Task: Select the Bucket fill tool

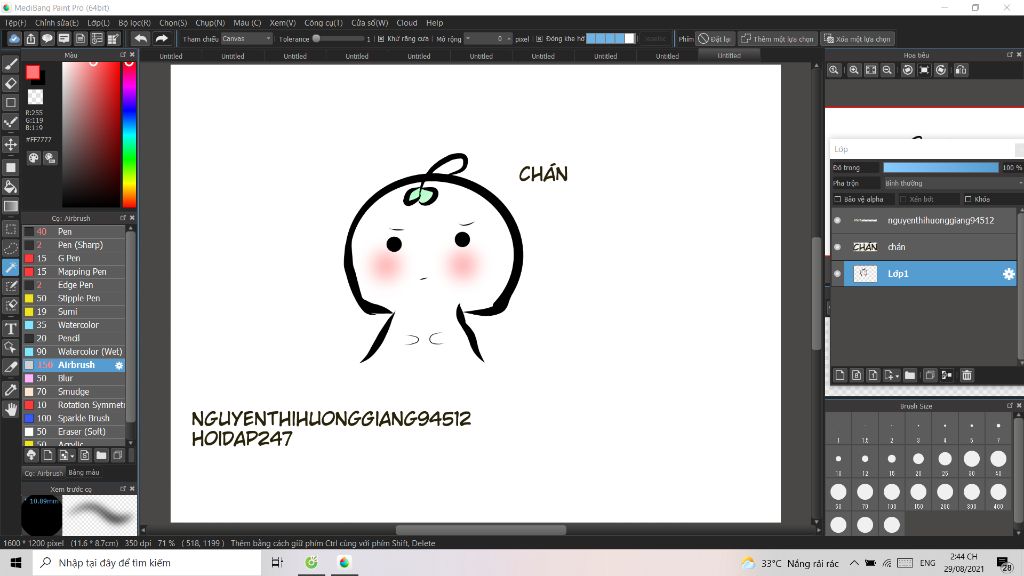Action: point(10,187)
